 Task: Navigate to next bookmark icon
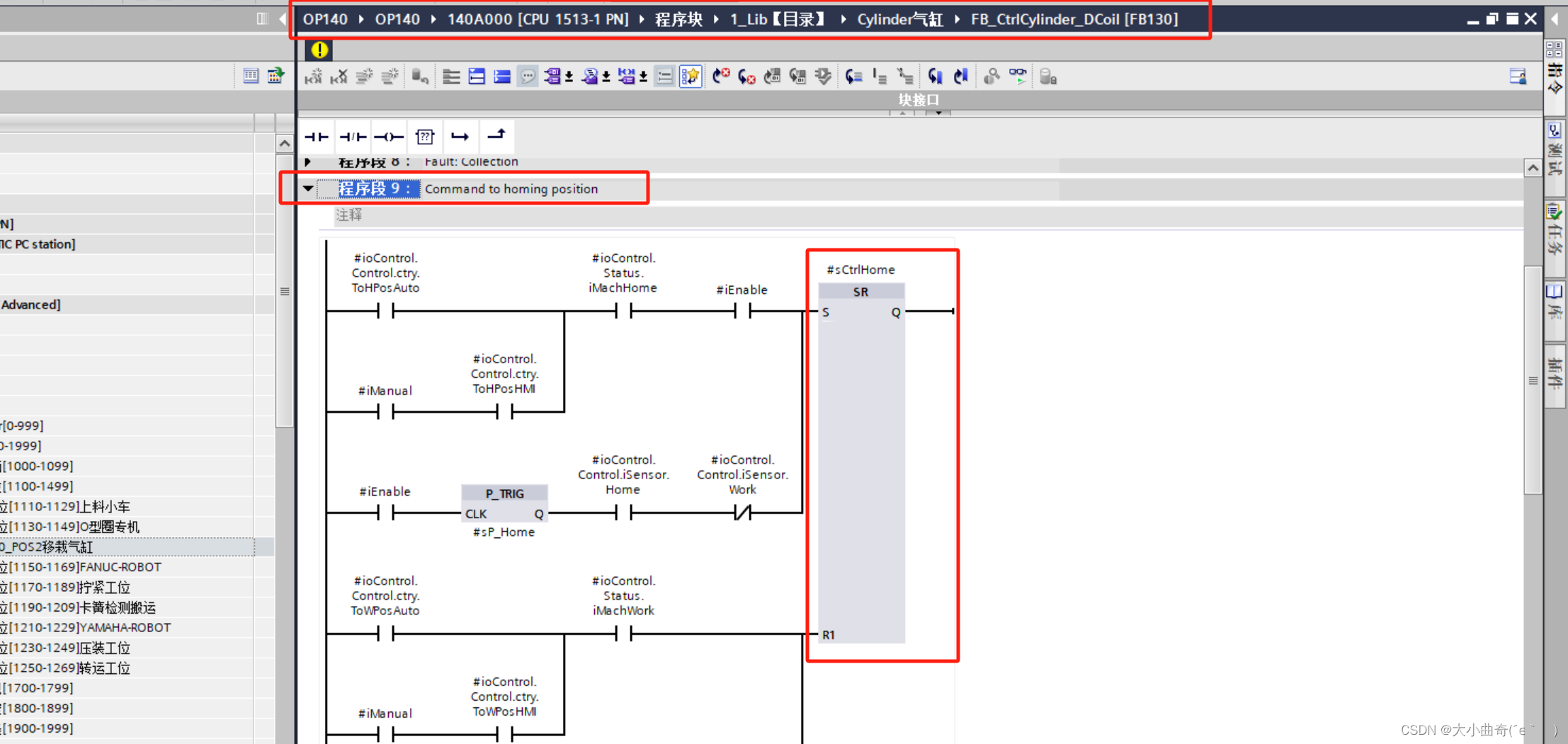pos(936,76)
